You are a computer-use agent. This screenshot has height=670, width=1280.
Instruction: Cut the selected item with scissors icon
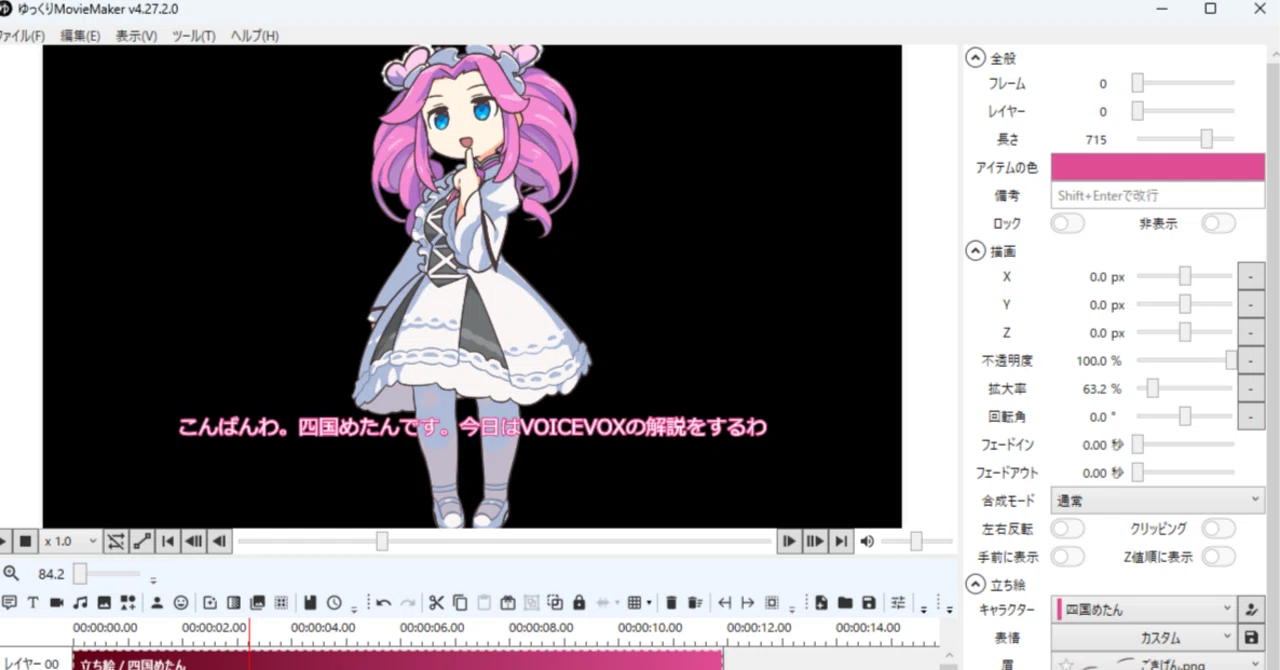coord(436,603)
